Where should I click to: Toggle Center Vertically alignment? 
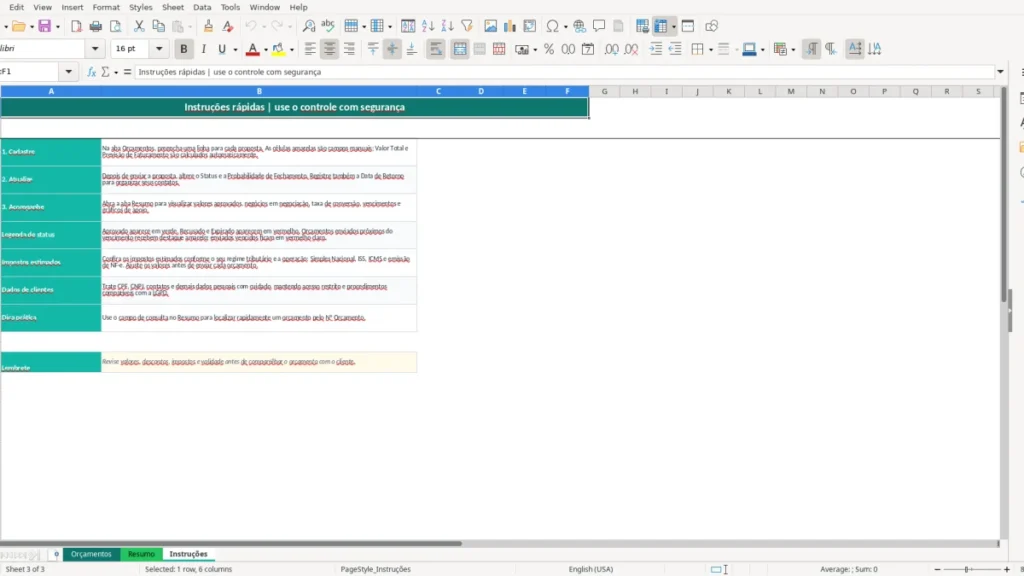click(392, 49)
